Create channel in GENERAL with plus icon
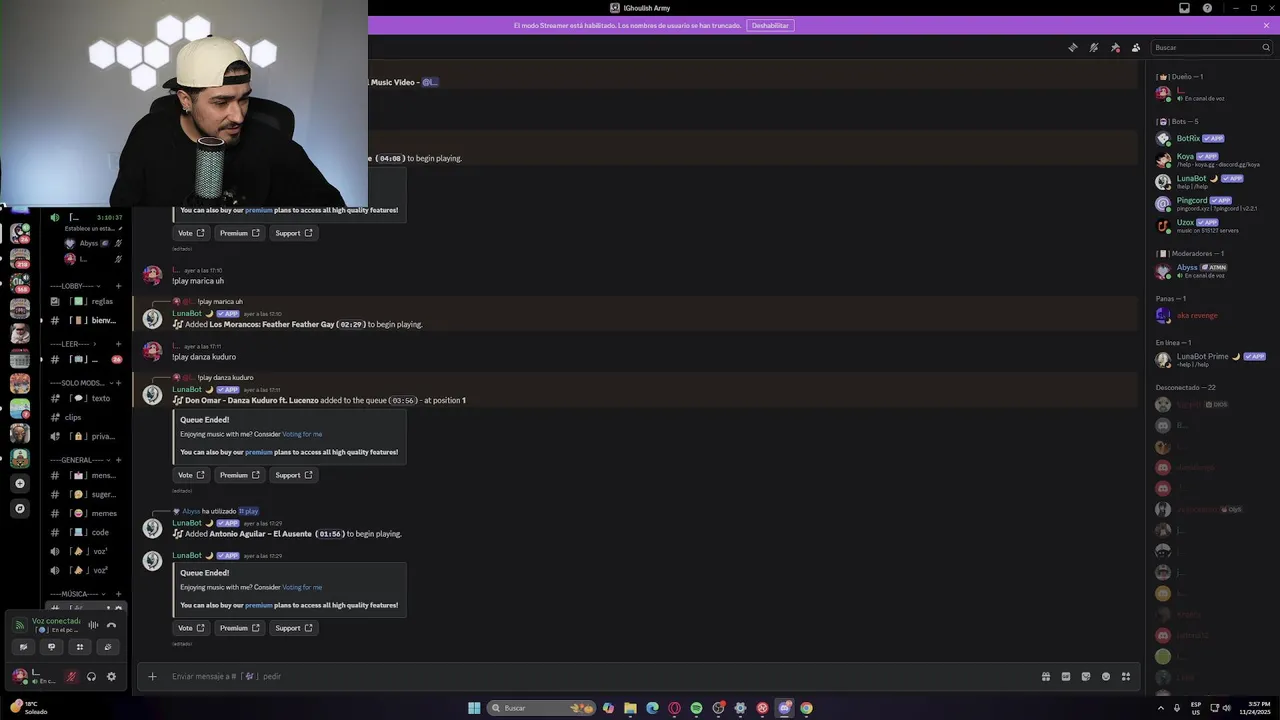Screen dimensions: 1280x720 pyautogui.click(x=118, y=460)
